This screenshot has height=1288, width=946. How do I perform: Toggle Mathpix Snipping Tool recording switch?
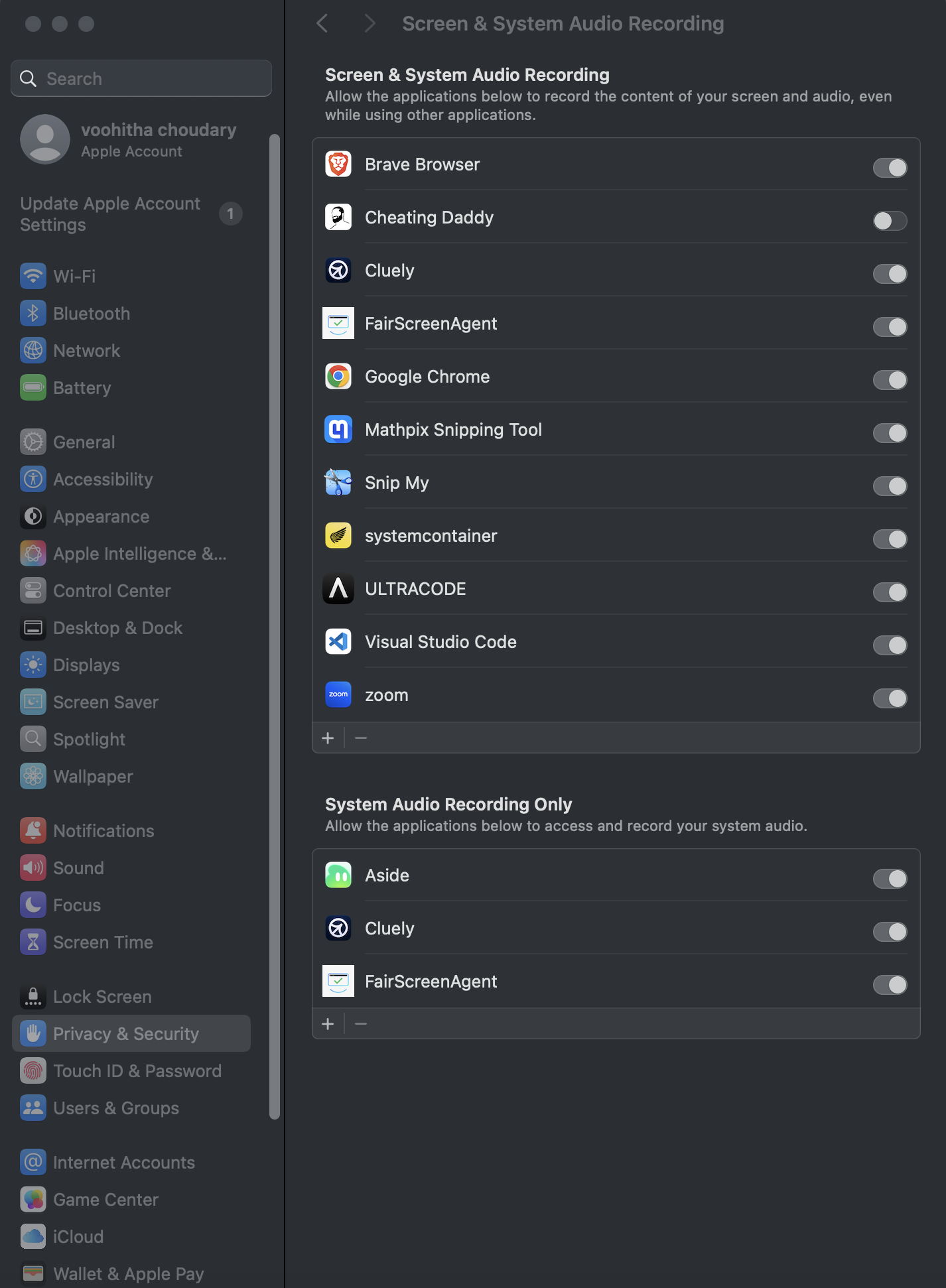click(890, 433)
